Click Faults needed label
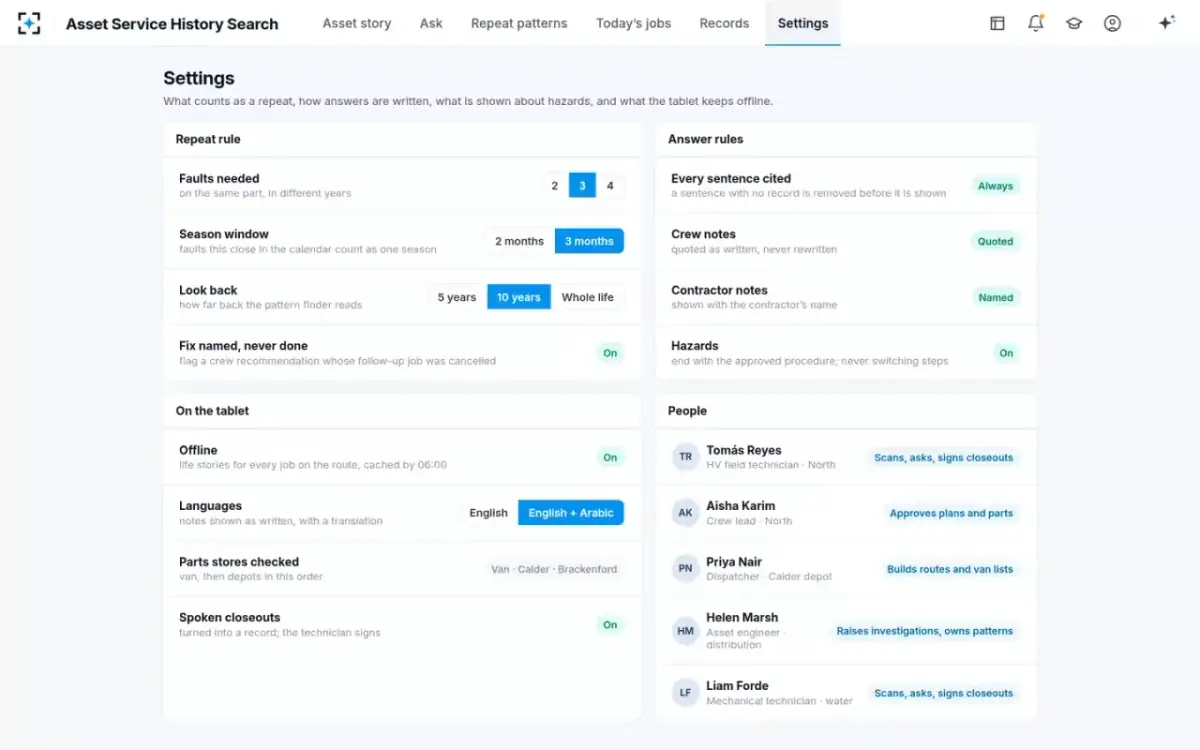This screenshot has width=1200, height=750. (x=219, y=178)
